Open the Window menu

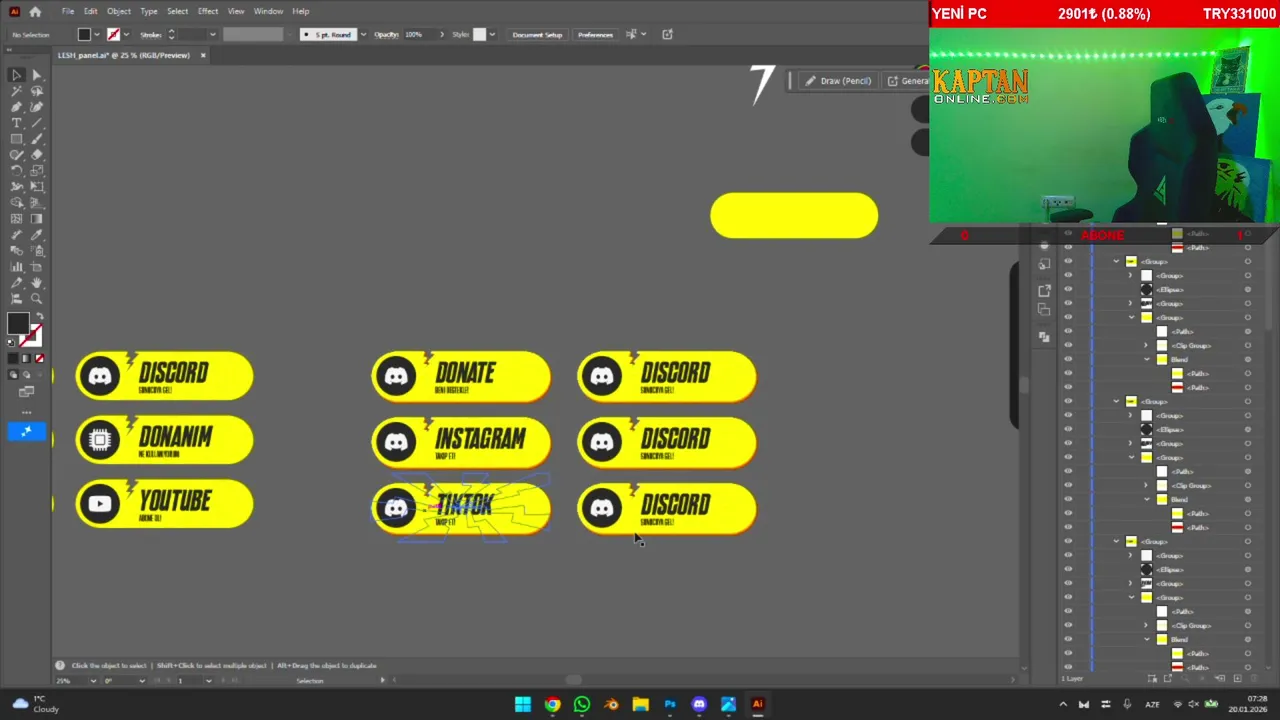[x=268, y=11]
